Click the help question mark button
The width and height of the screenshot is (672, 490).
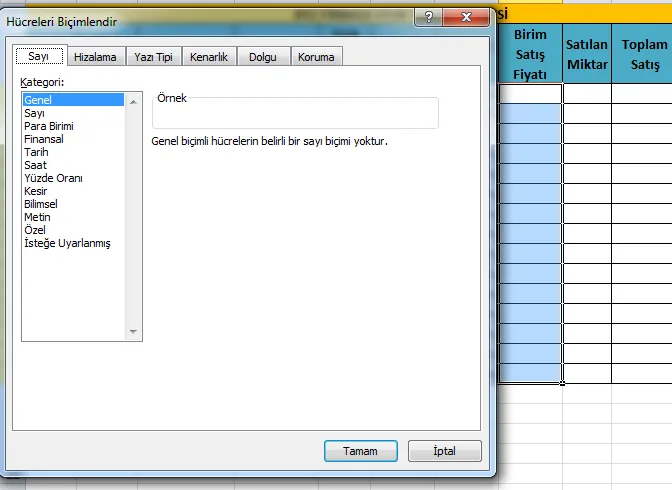[x=429, y=18]
